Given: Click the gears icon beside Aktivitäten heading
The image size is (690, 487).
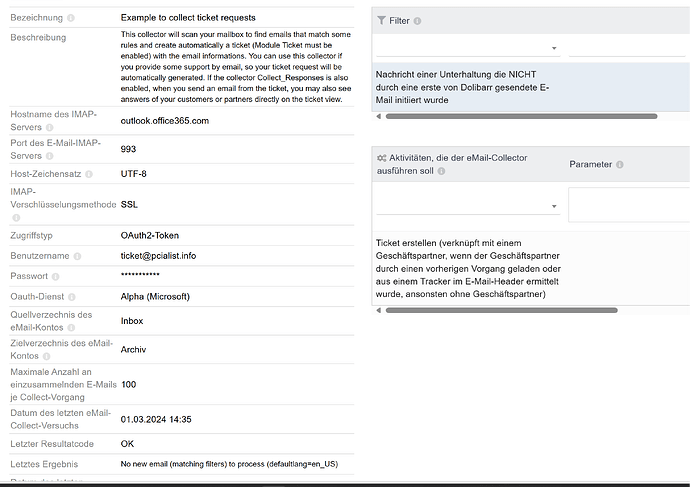Looking at the screenshot, I should 381,158.
